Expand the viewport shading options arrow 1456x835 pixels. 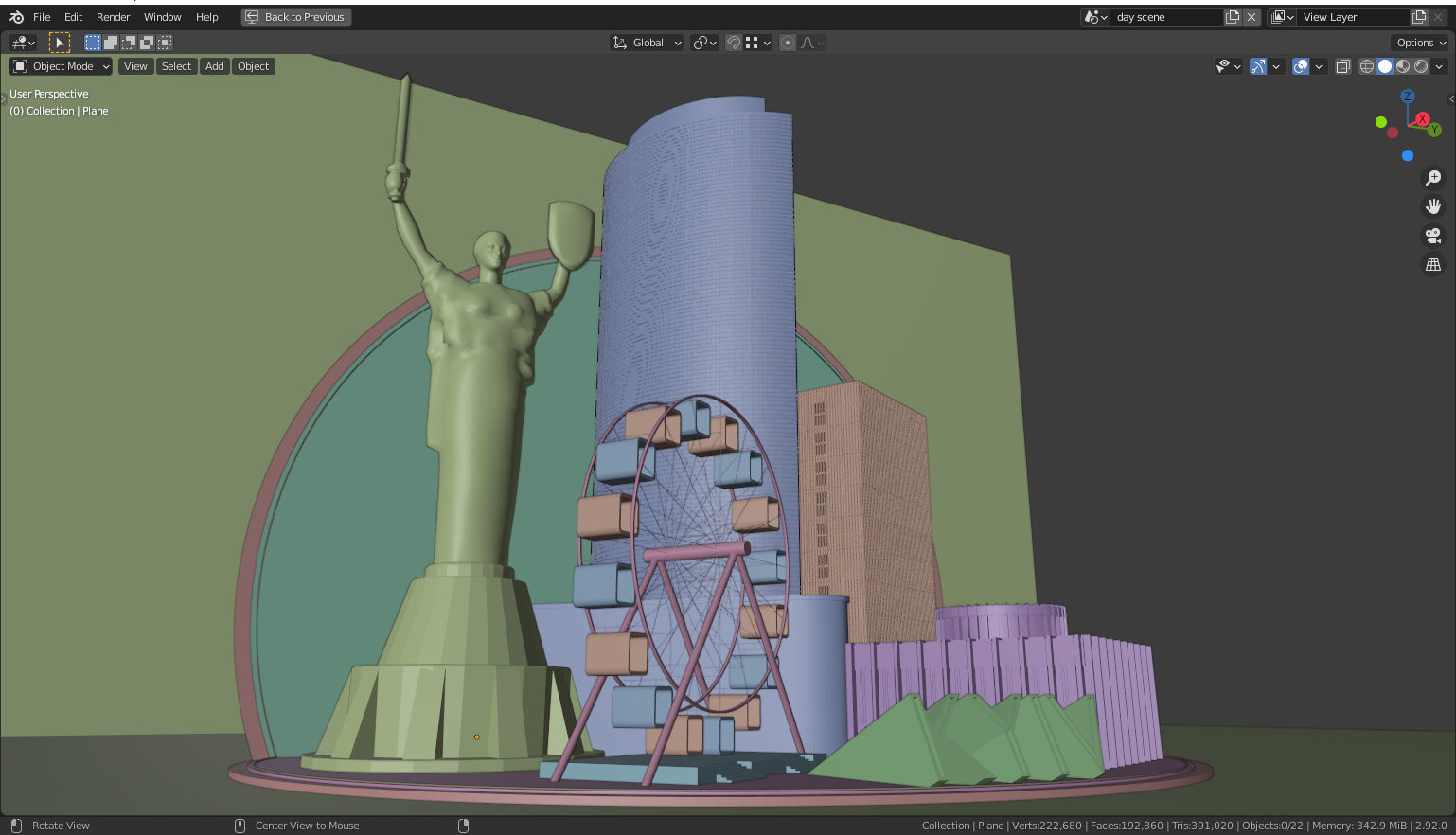1439,66
